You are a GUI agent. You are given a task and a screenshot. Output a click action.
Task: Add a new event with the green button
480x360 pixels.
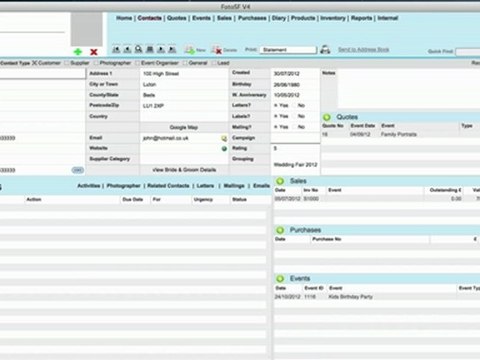coord(280,279)
